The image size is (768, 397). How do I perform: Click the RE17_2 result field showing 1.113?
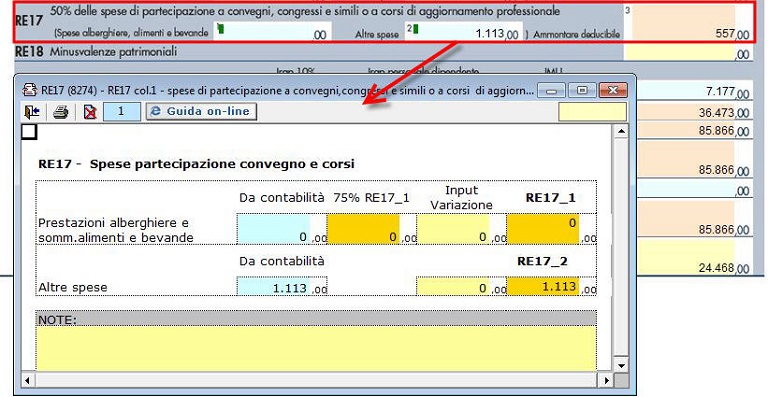point(543,286)
